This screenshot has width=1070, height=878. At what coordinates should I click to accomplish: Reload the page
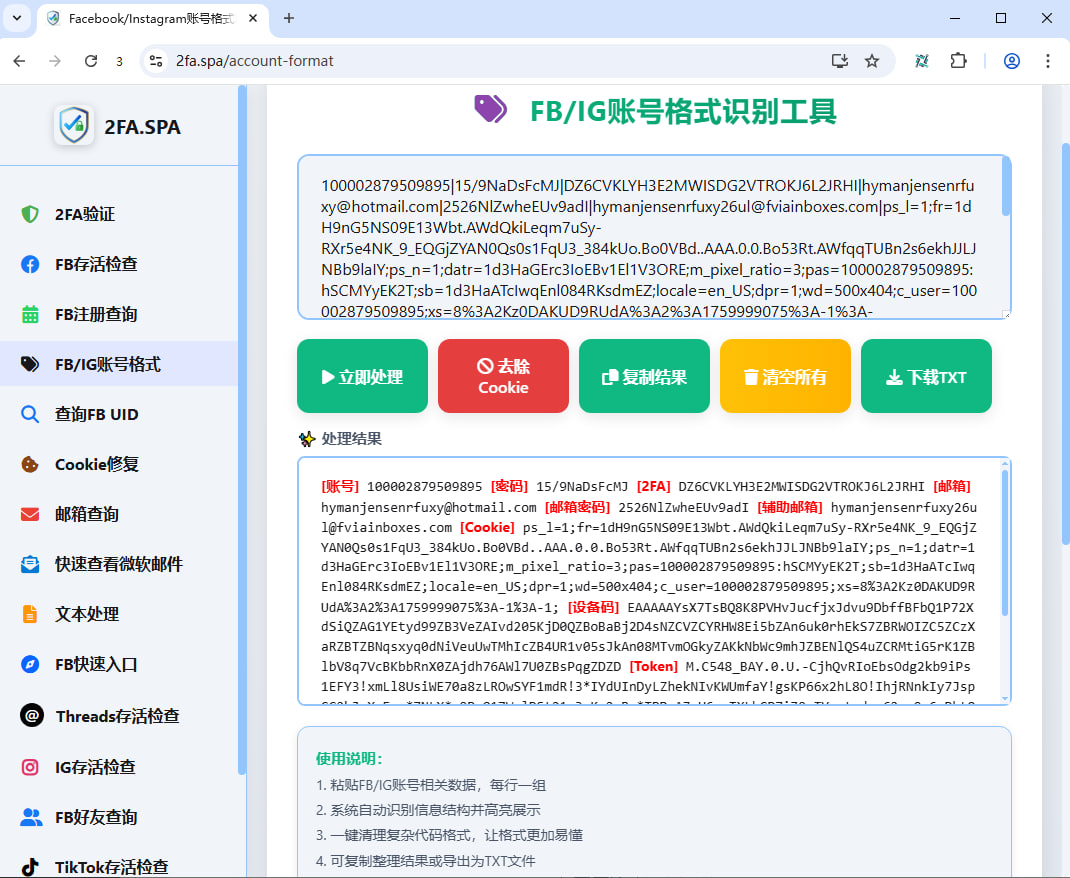click(91, 61)
